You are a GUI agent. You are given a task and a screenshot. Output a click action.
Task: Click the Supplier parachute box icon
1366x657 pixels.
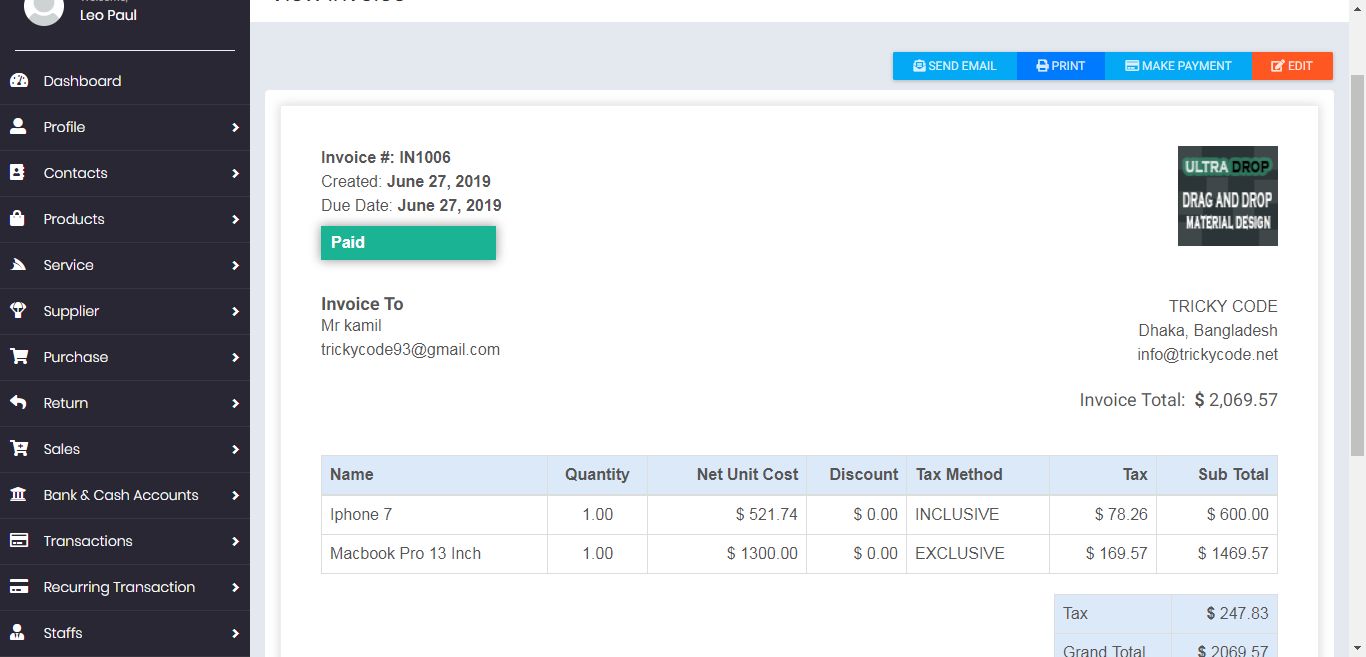coord(18,311)
